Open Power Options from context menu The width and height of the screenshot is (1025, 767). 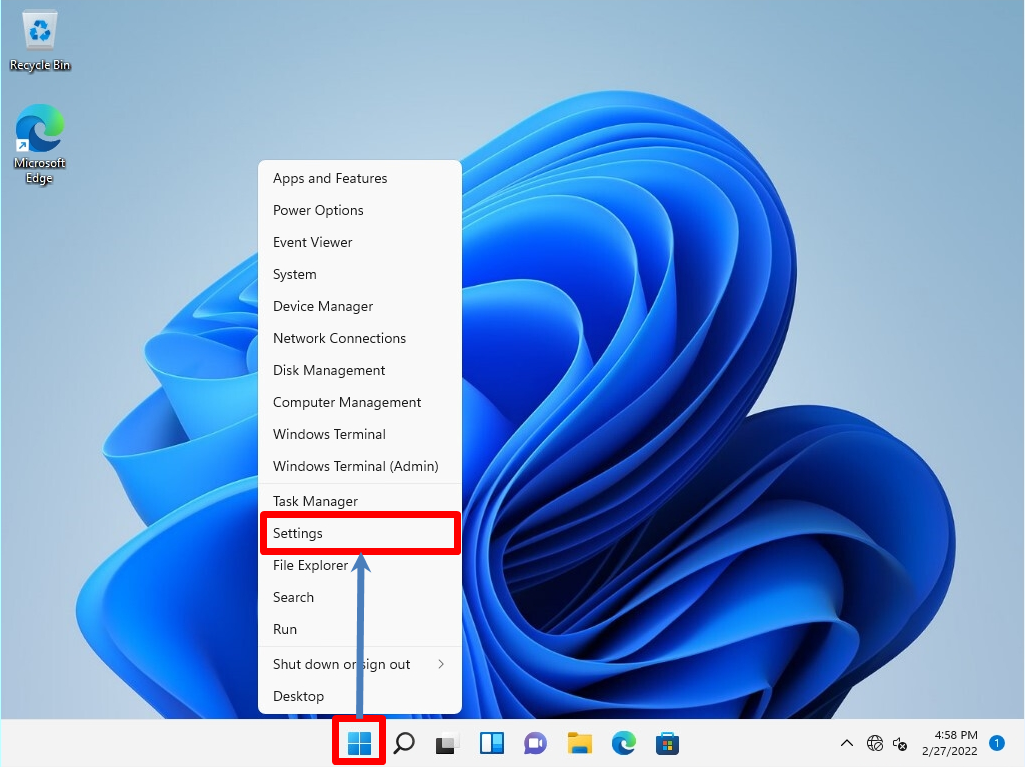pyautogui.click(x=360, y=211)
